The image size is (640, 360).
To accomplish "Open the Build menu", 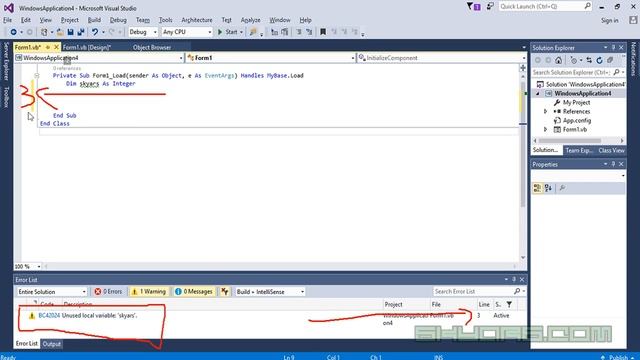I will (94, 20).
